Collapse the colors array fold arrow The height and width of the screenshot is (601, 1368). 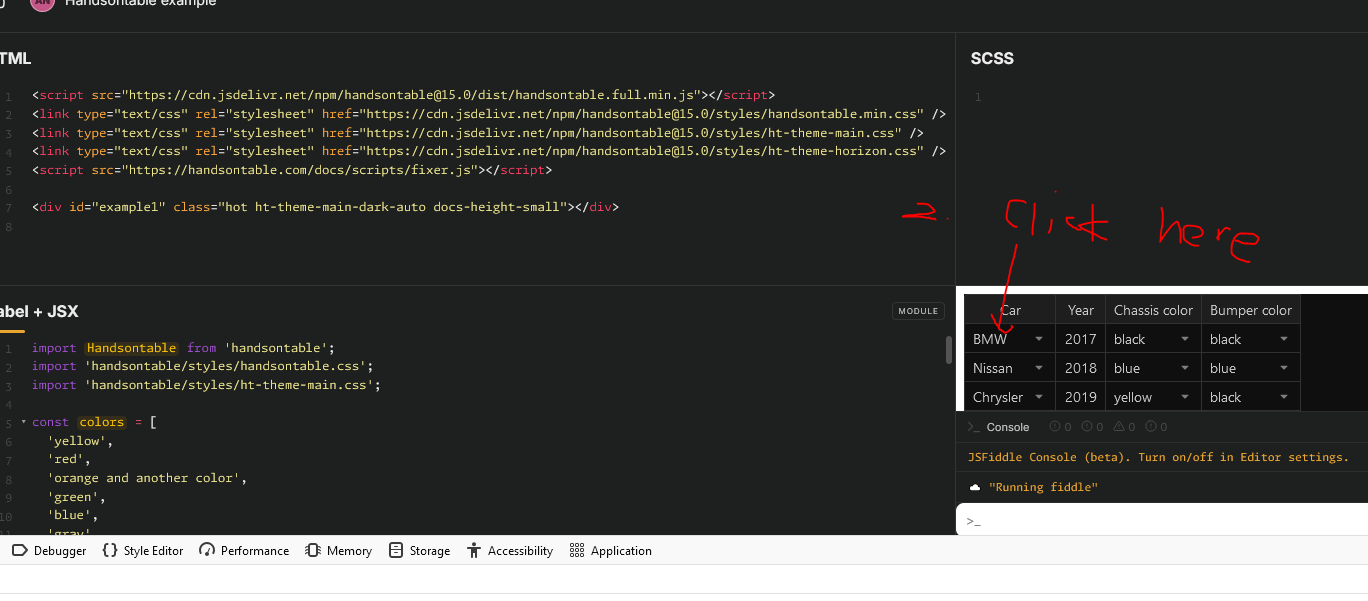click(x=23, y=422)
